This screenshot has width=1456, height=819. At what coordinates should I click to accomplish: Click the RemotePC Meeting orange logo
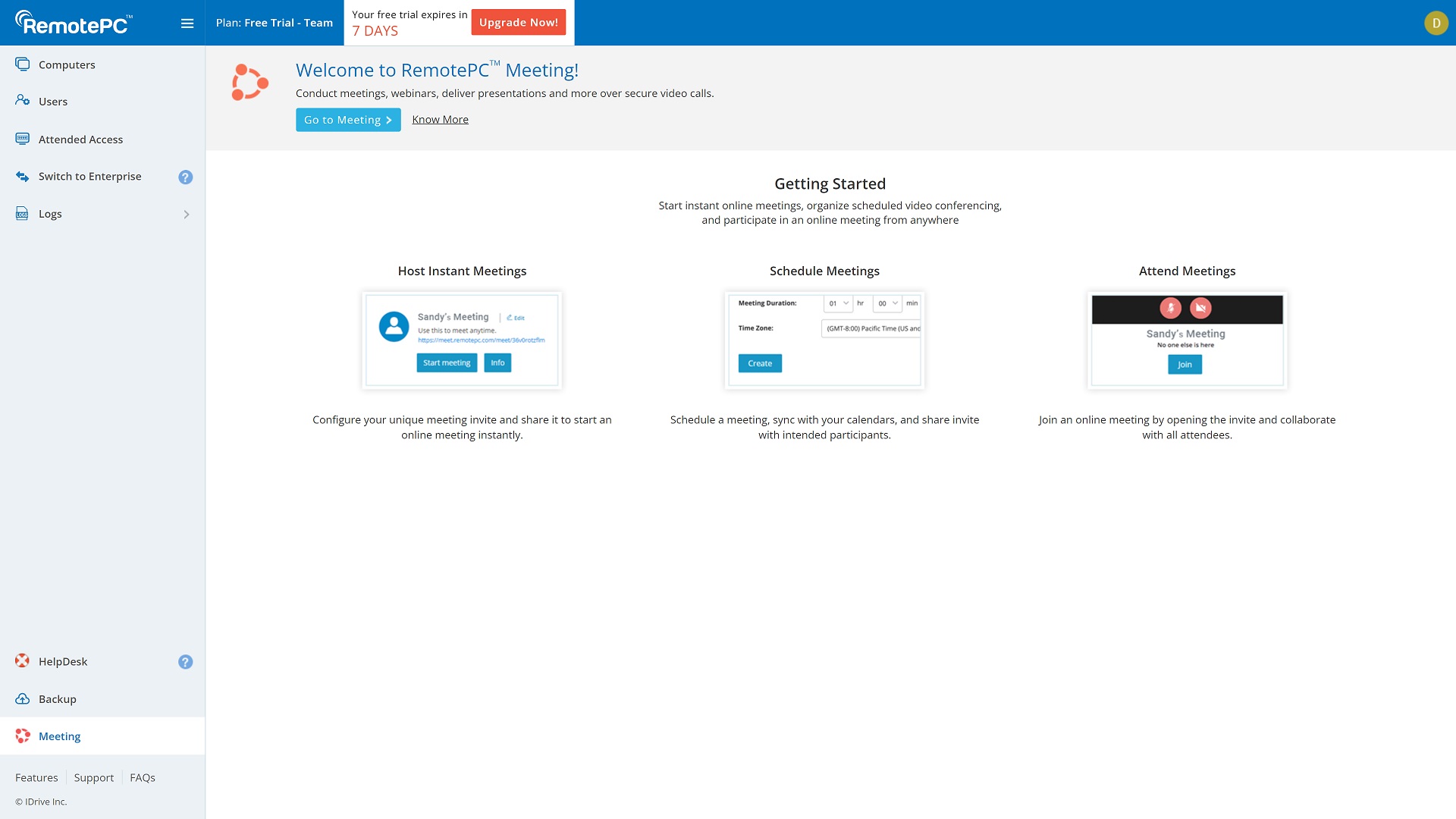pos(249,82)
